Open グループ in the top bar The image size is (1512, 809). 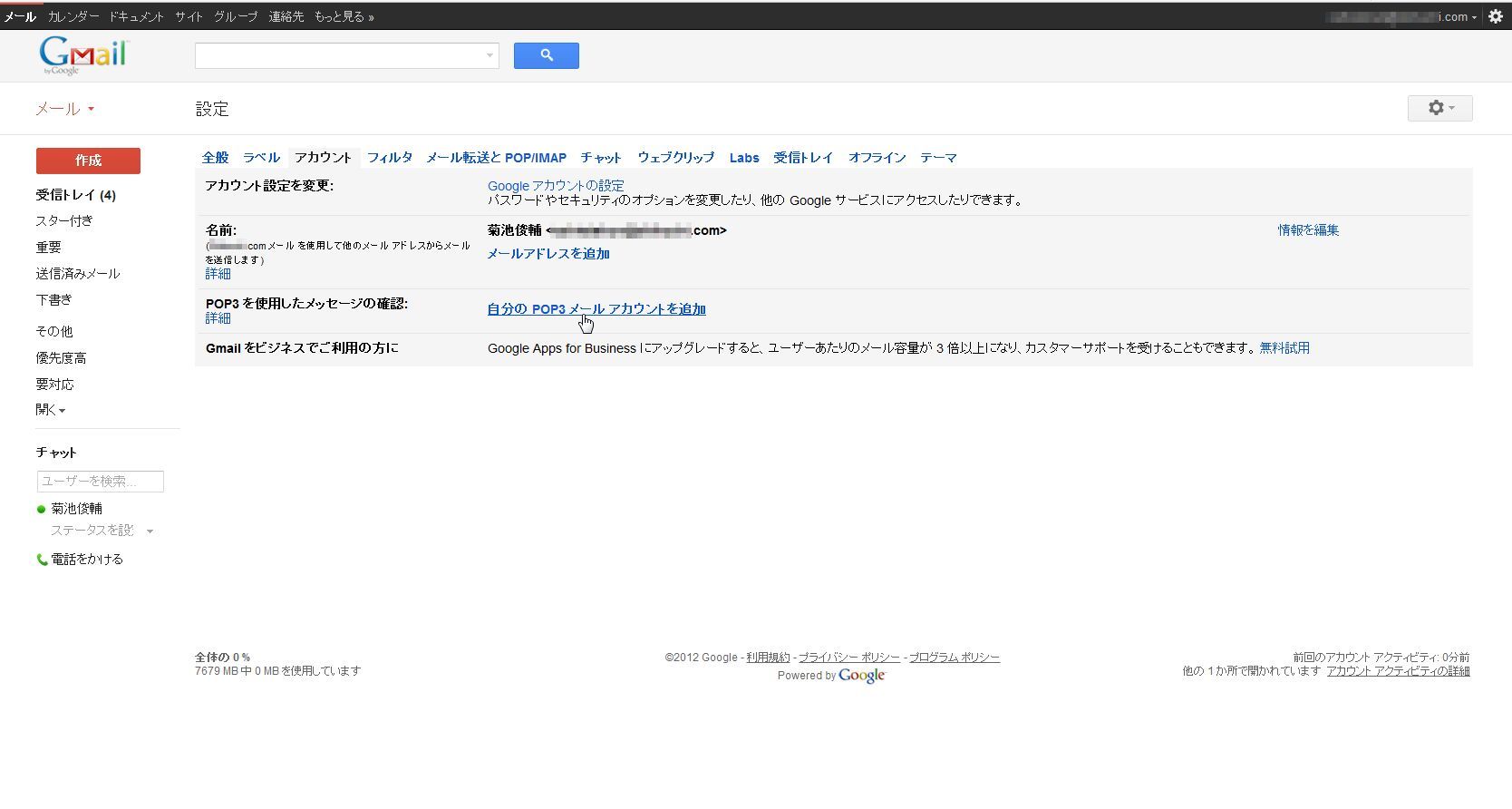236,16
